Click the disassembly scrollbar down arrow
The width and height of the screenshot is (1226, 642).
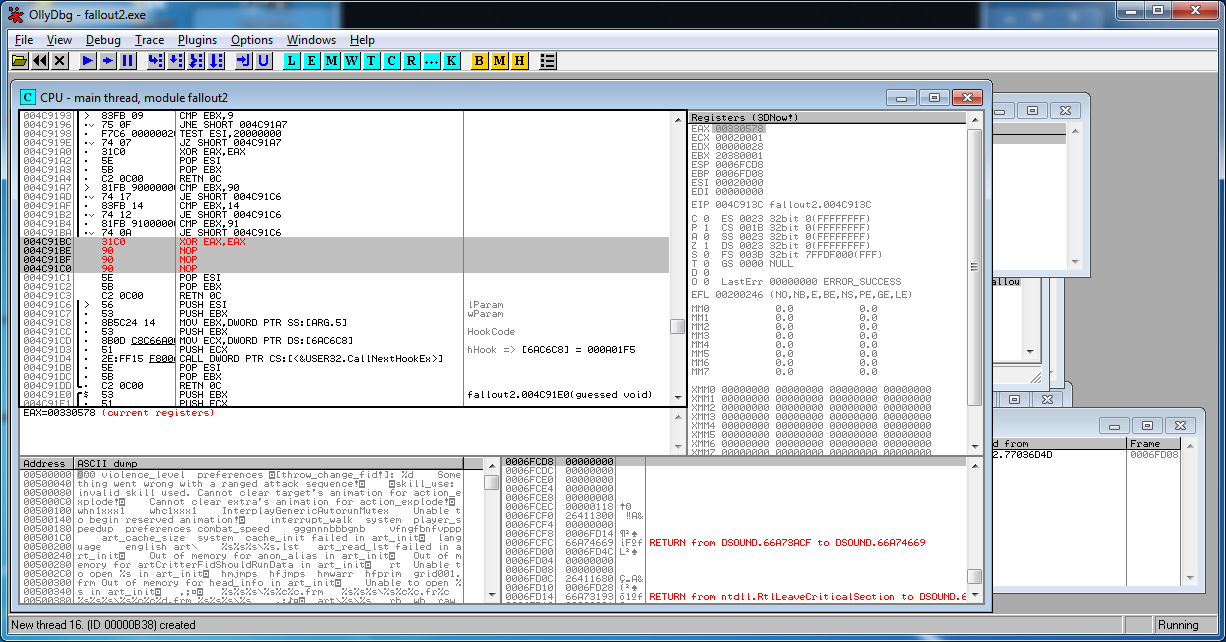[677, 399]
